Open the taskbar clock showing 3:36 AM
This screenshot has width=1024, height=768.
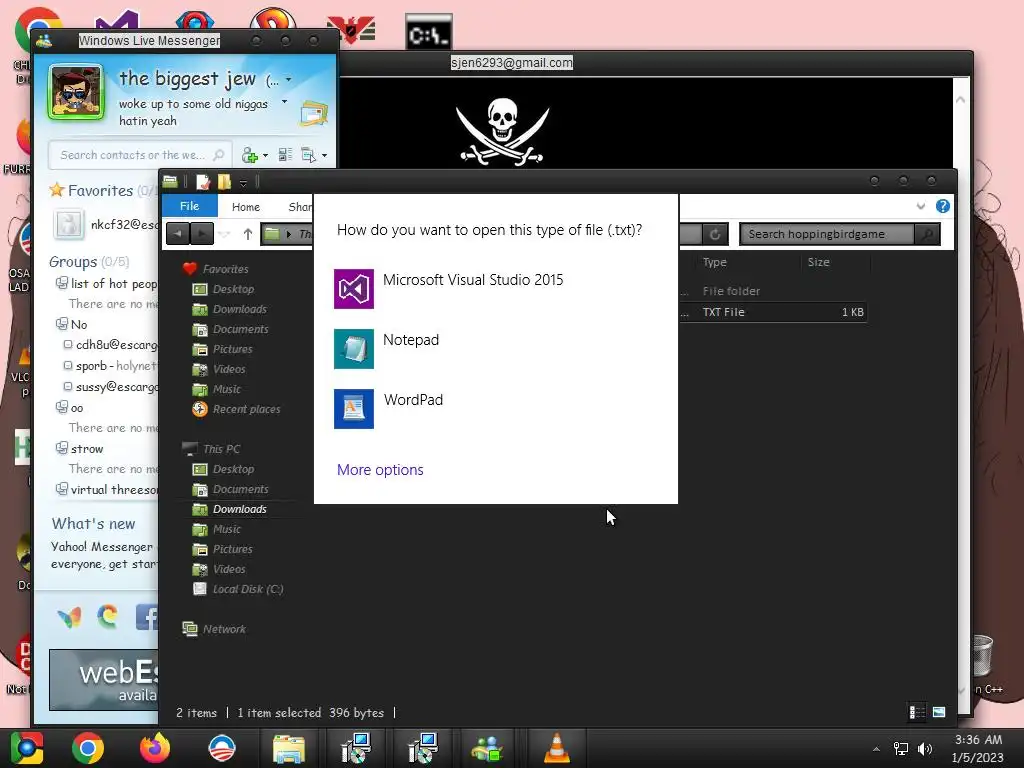pos(978,748)
